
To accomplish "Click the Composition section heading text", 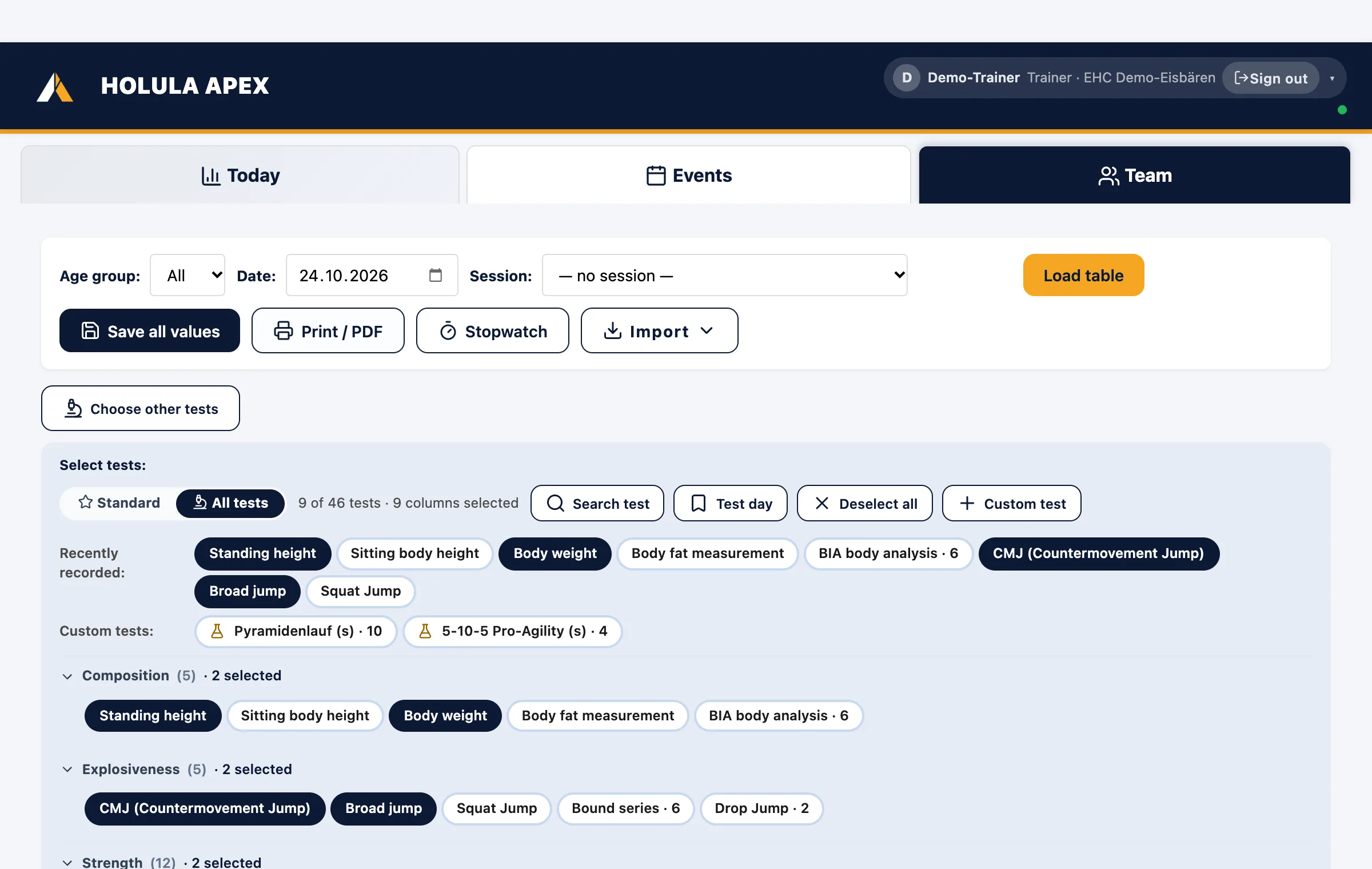I will (125, 675).
